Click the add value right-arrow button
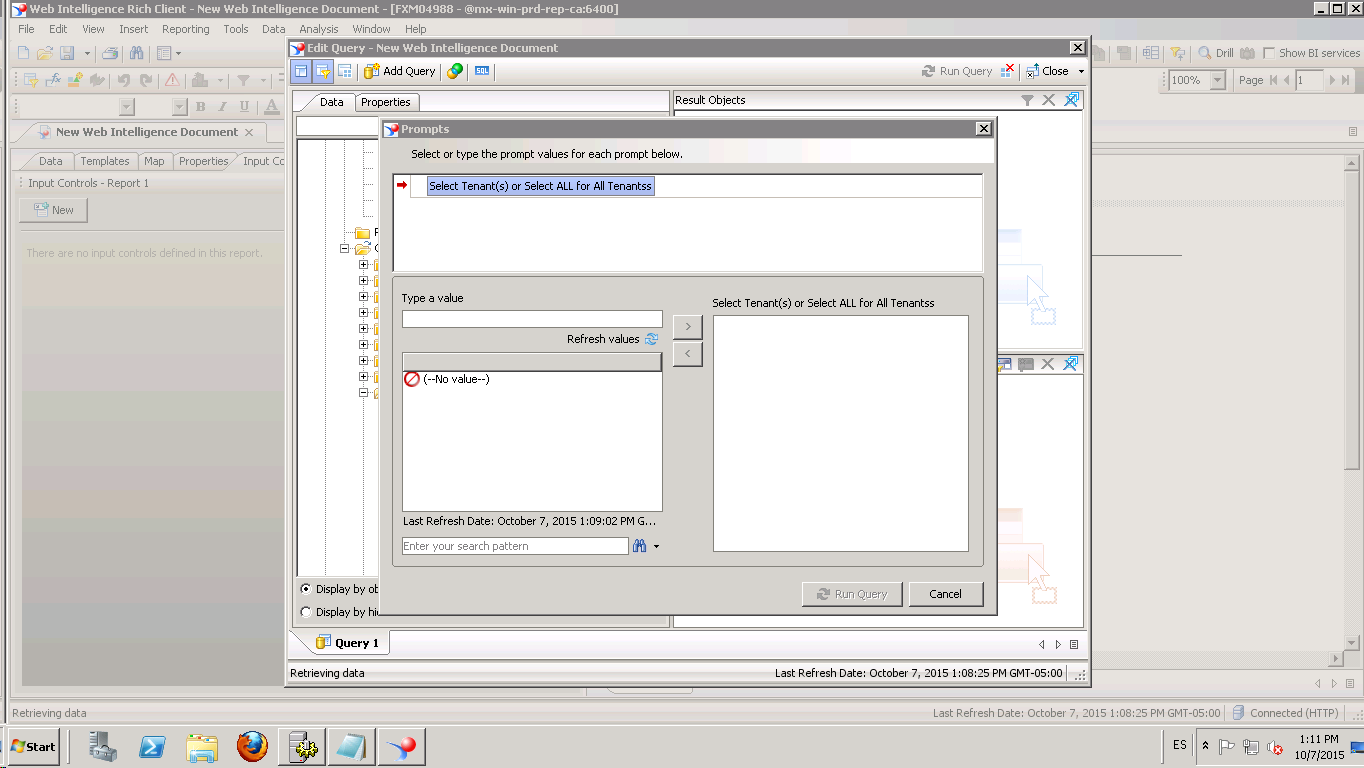1364x768 pixels. [688, 326]
